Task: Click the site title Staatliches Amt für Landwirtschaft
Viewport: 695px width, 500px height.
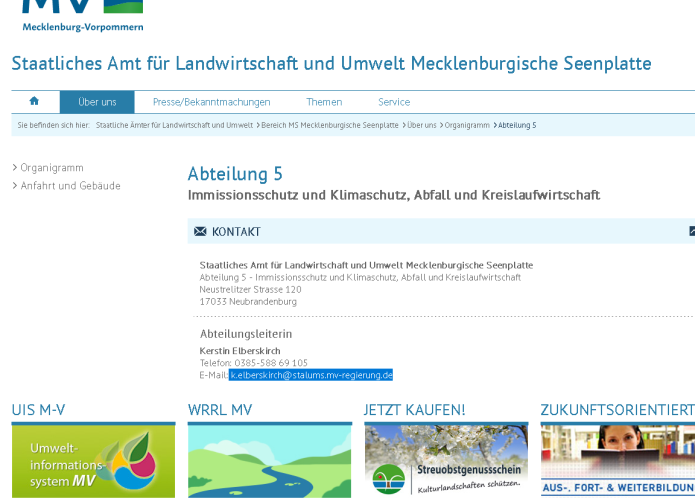Action: [332, 63]
